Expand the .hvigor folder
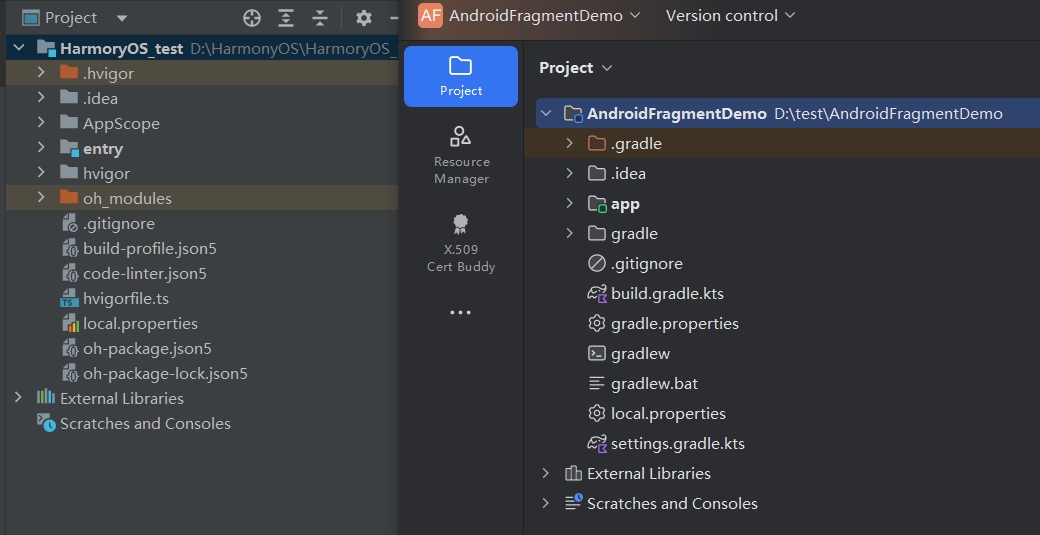Viewport: 1040px width, 535px height. click(41, 72)
